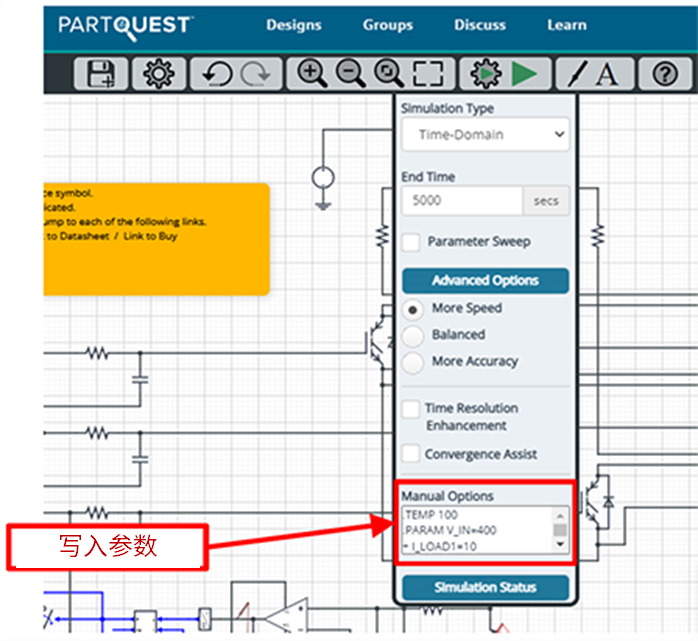Open the Designs menu
Image resolution: width=698 pixels, height=641 pixels.
(294, 25)
